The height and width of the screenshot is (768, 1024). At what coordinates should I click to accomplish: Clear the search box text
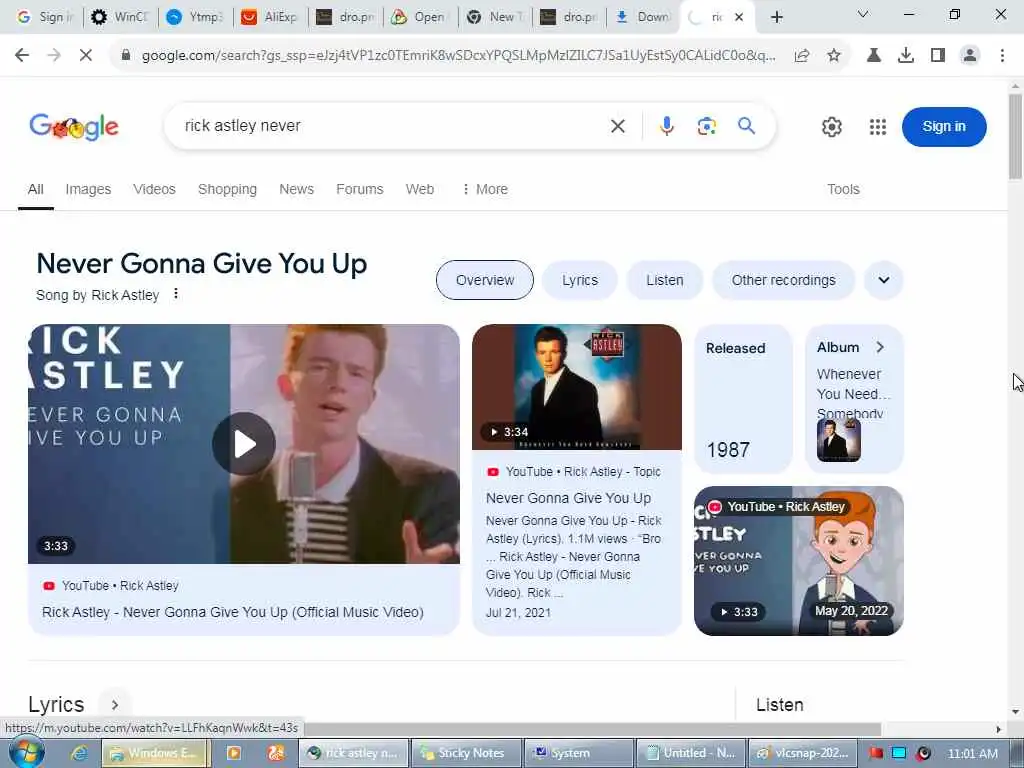click(618, 126)
